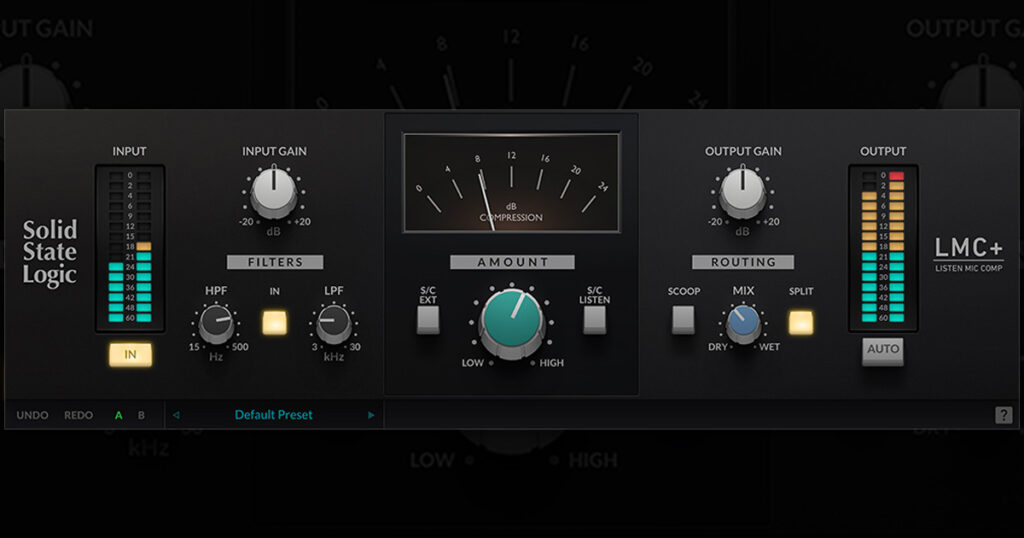Enable the S/C EXT sidechain button
The image size is (1024, 538).
tap(428, 319)
